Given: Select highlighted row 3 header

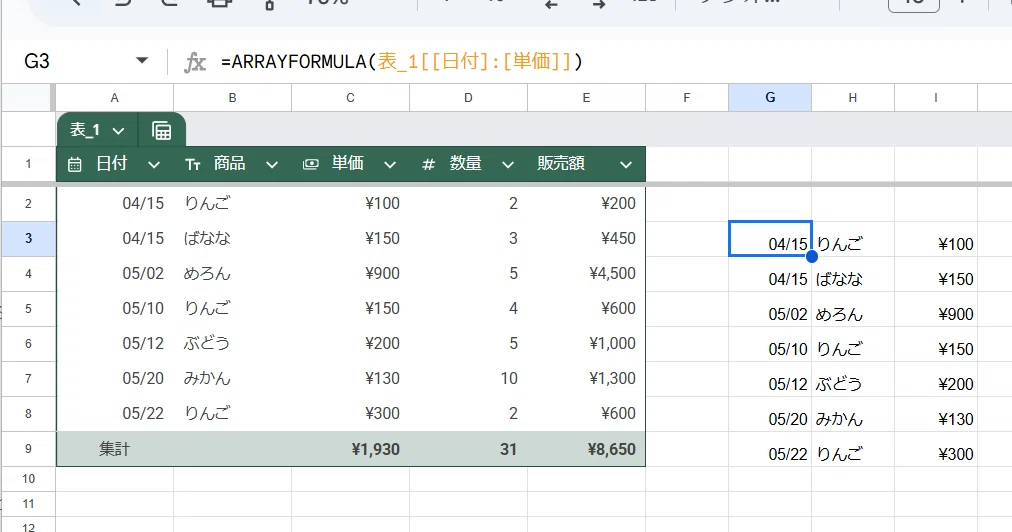Looking at the screenshot, I should 28,238.
